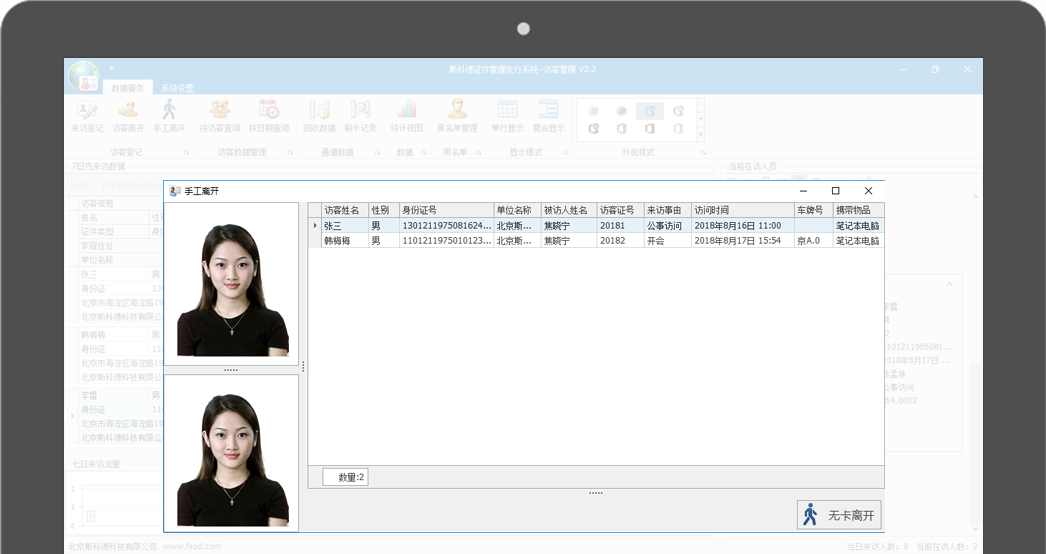Maximize the 手工离开 dialog window
This screenshot has height=554, width=1046.
pyautogui.click(x=835, y=191)
